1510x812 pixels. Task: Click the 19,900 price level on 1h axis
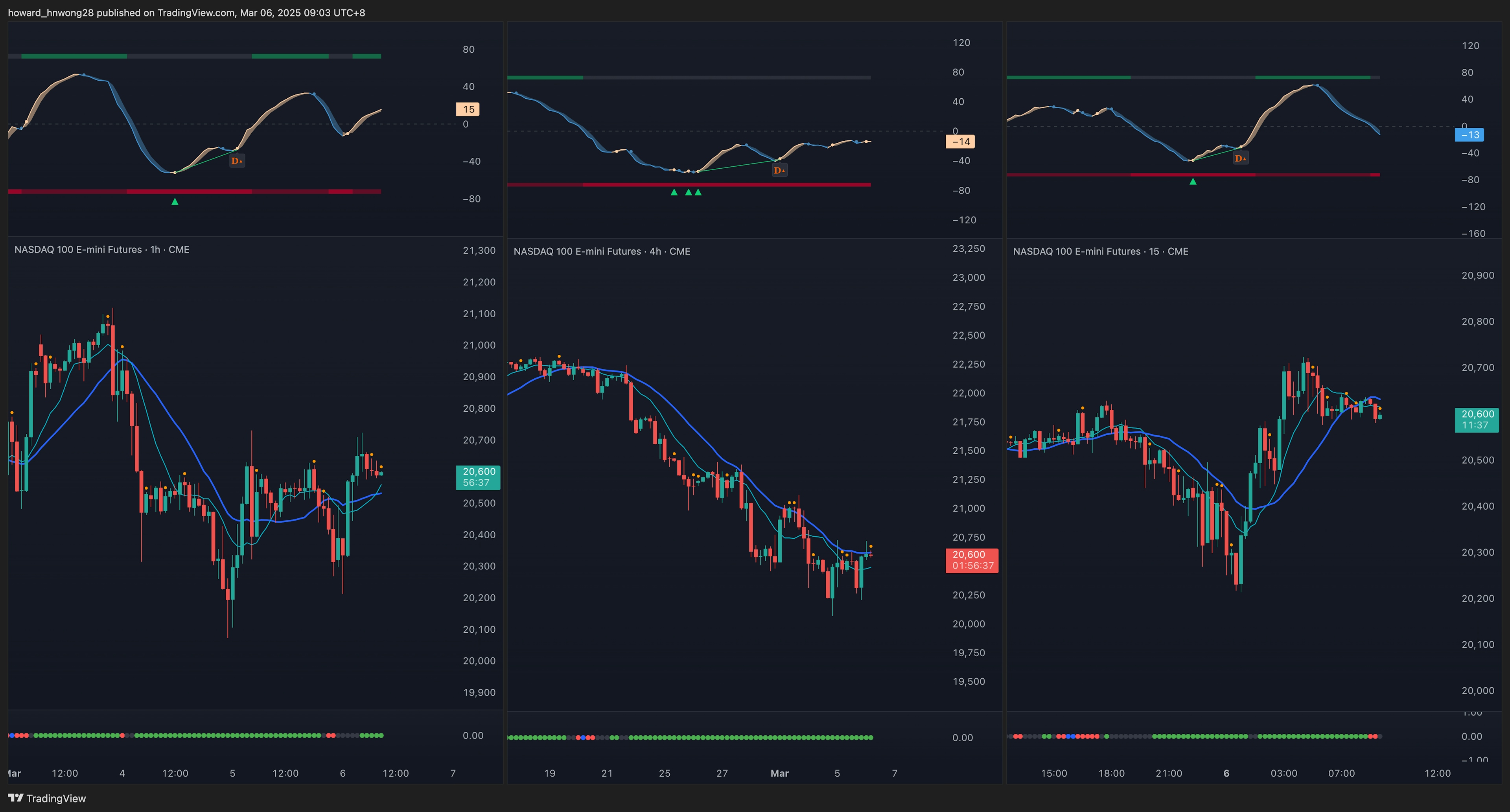[x=479, y=692]
